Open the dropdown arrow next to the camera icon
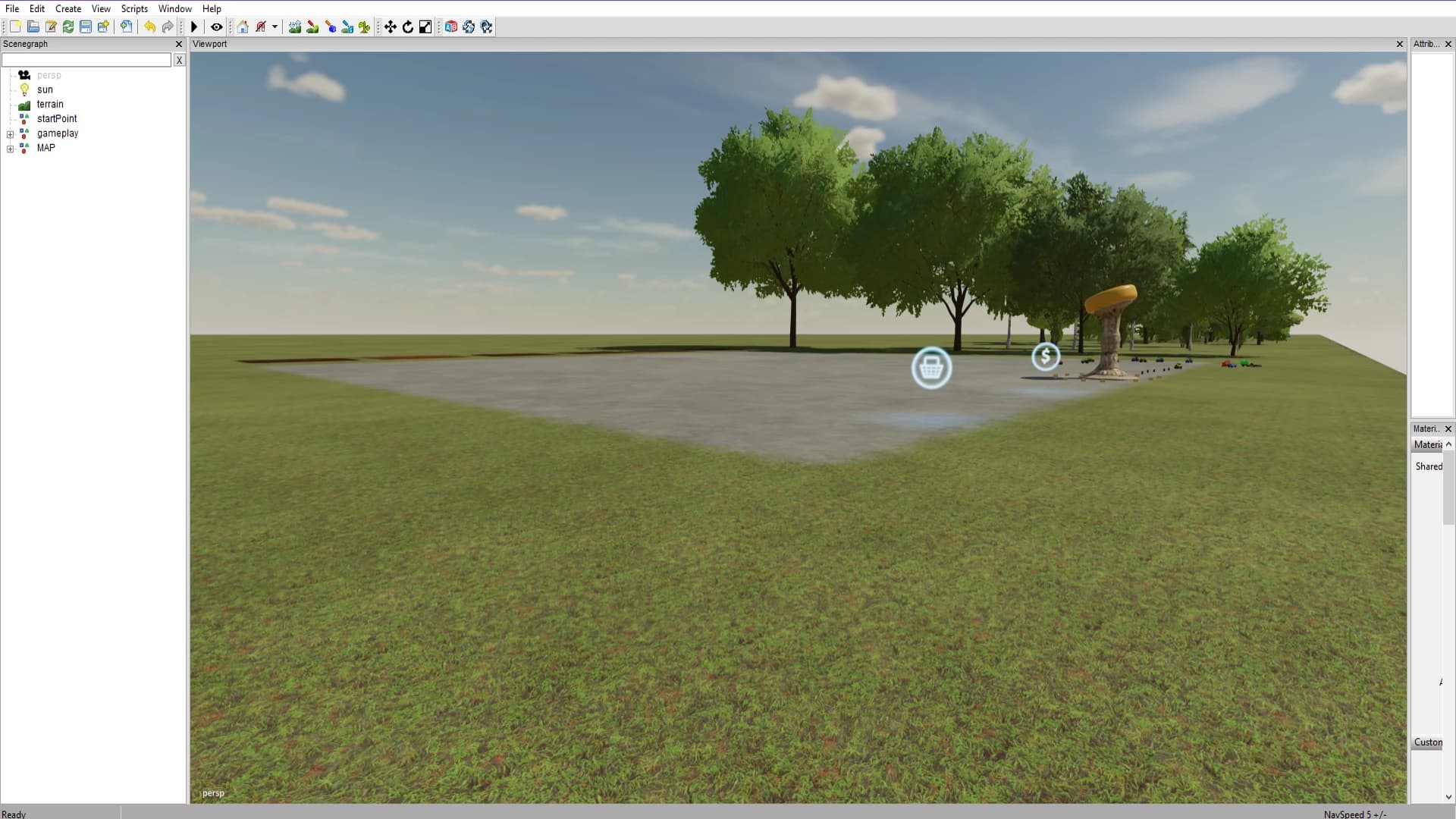 click(x=275, y=27)
